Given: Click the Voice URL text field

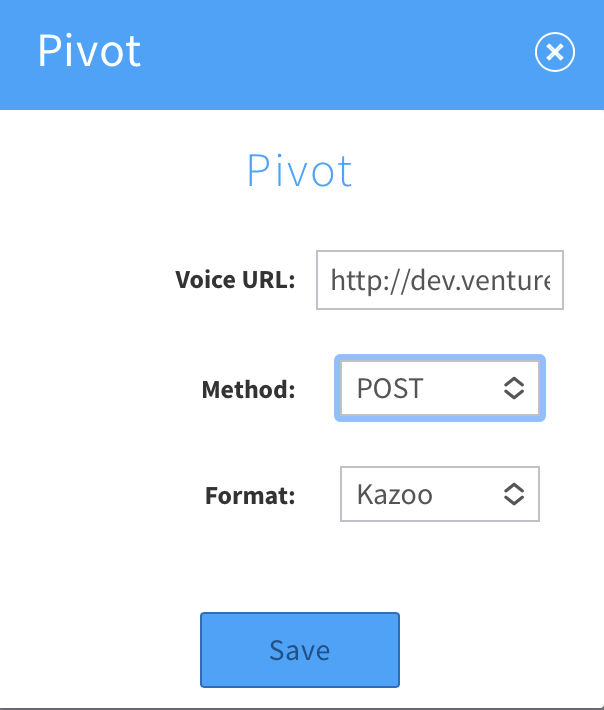Looking at the screenshot, I should 440,281.
